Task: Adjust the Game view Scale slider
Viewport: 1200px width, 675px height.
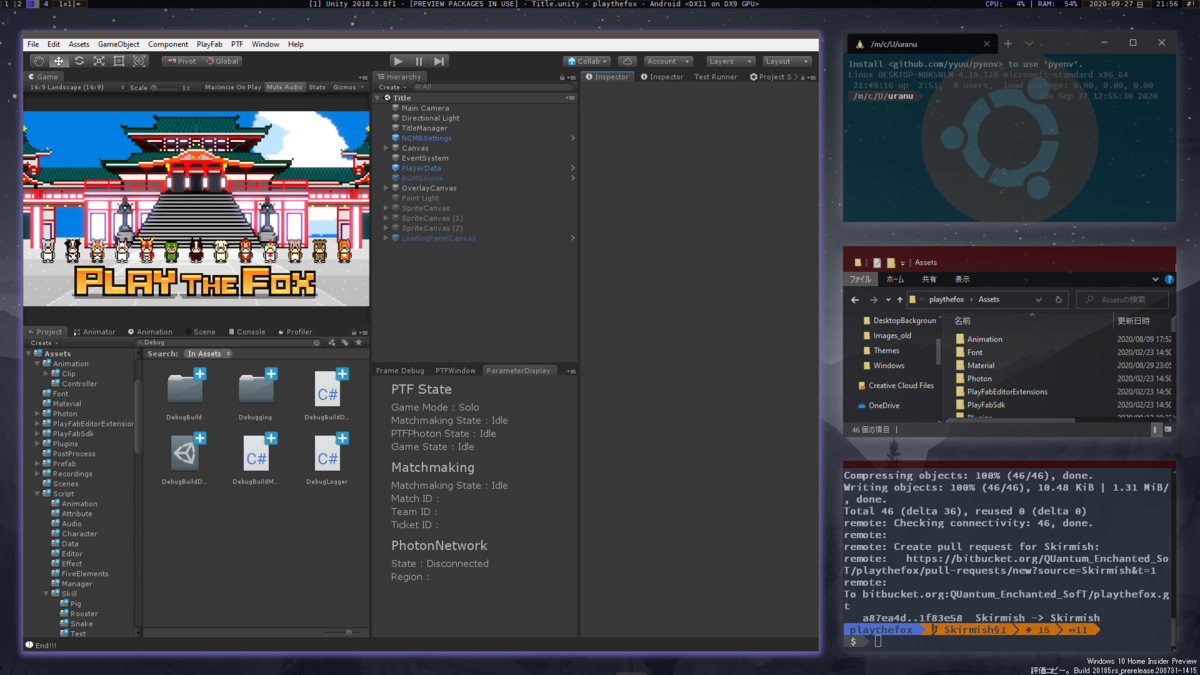Action: tap(166, 87)
